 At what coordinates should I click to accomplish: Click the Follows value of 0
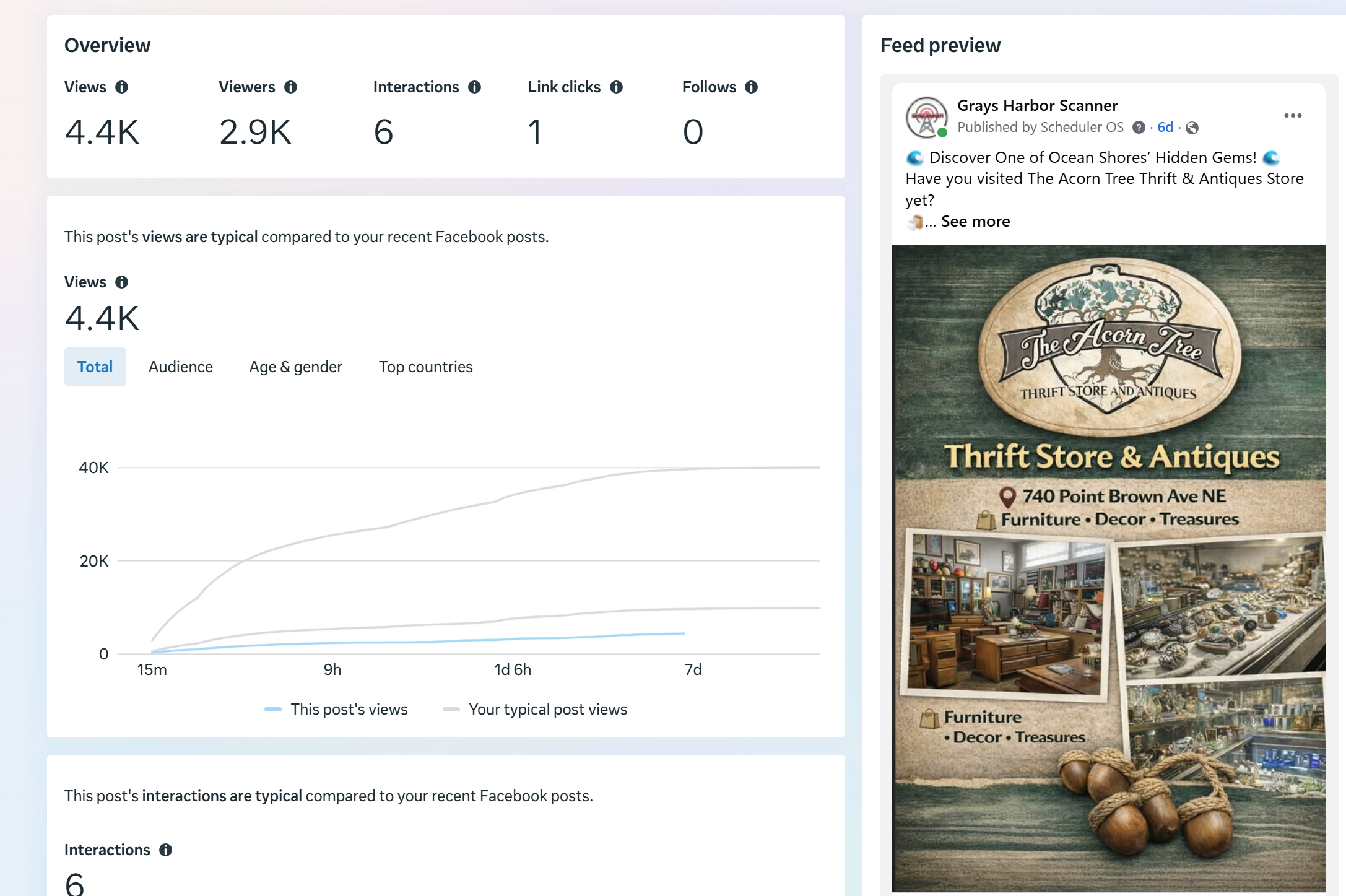click(x=693, y=132)
